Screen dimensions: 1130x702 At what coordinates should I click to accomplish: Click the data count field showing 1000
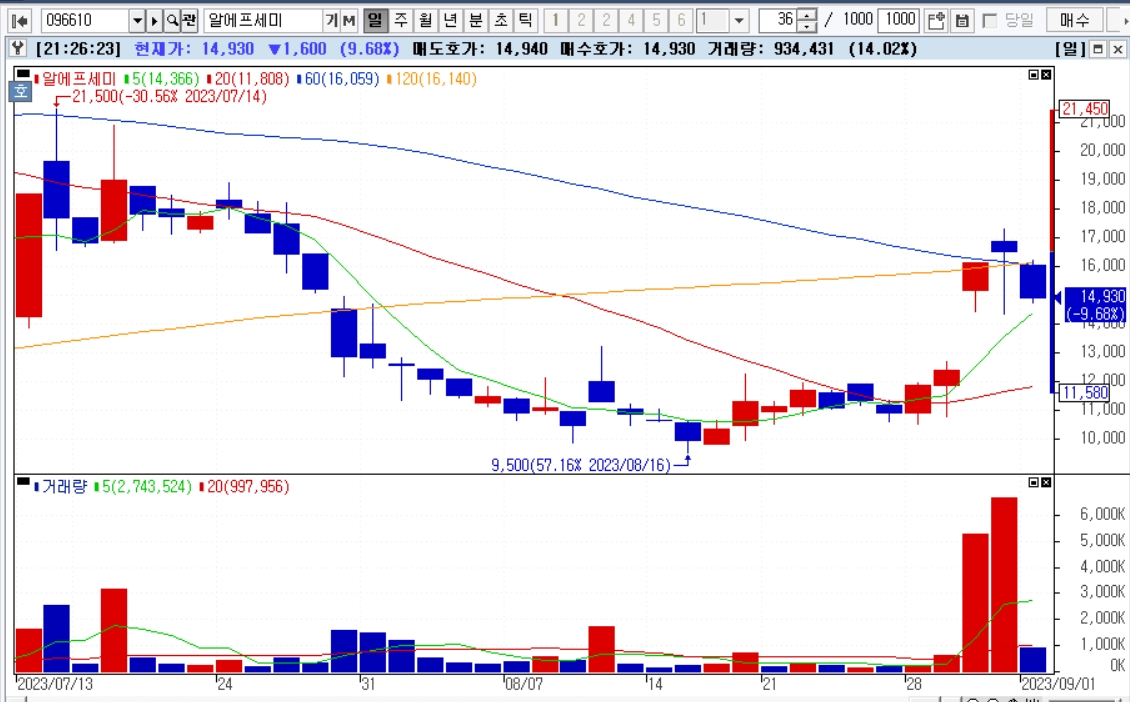point(899,20)
